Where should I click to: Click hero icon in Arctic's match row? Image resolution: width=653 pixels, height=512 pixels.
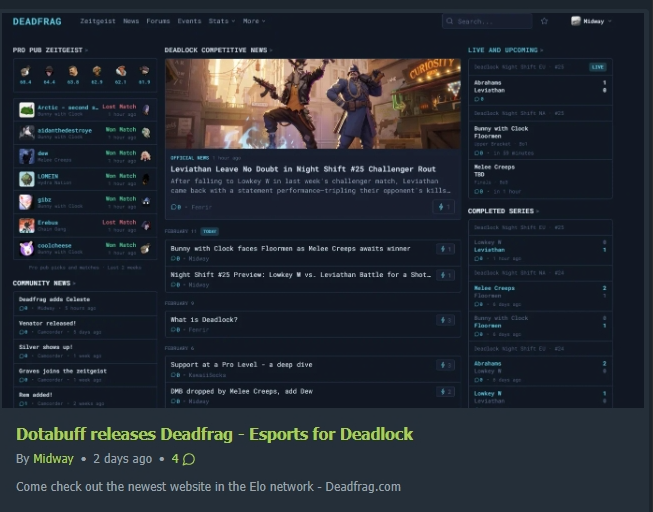[x=146, y=110]
